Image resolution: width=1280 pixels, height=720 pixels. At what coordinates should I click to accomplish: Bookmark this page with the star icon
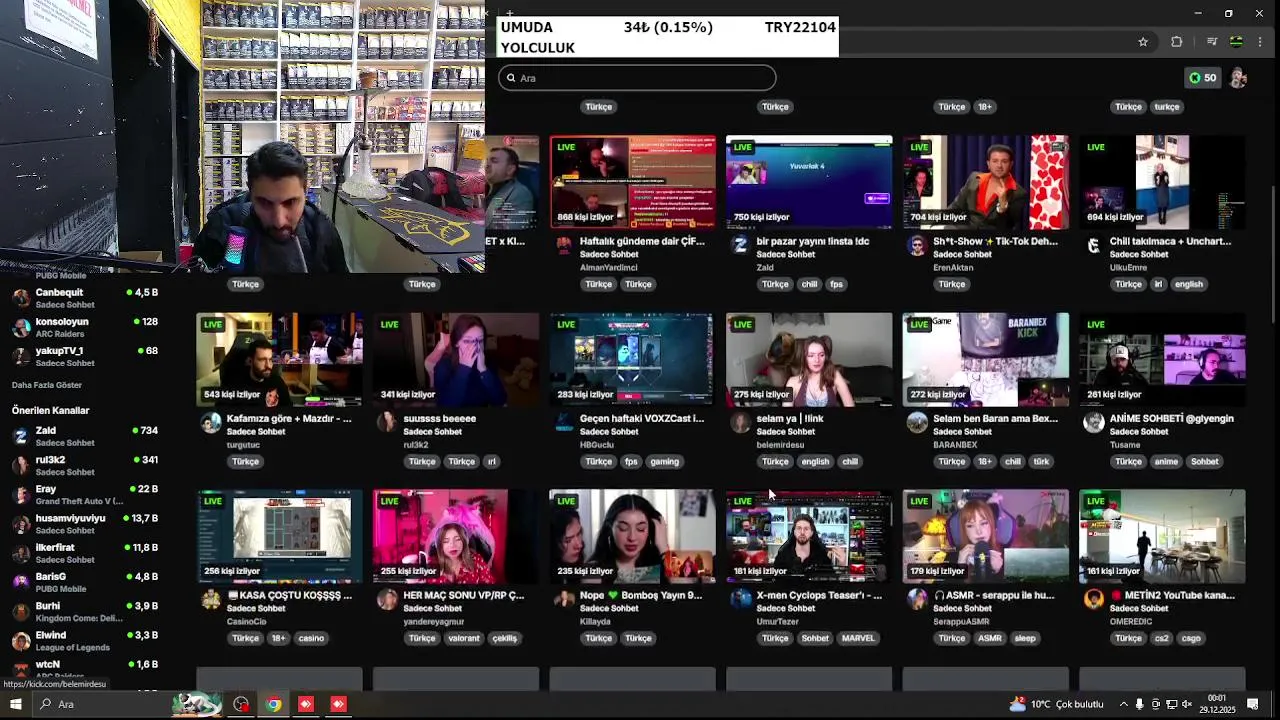click(x=1143, y=42)
